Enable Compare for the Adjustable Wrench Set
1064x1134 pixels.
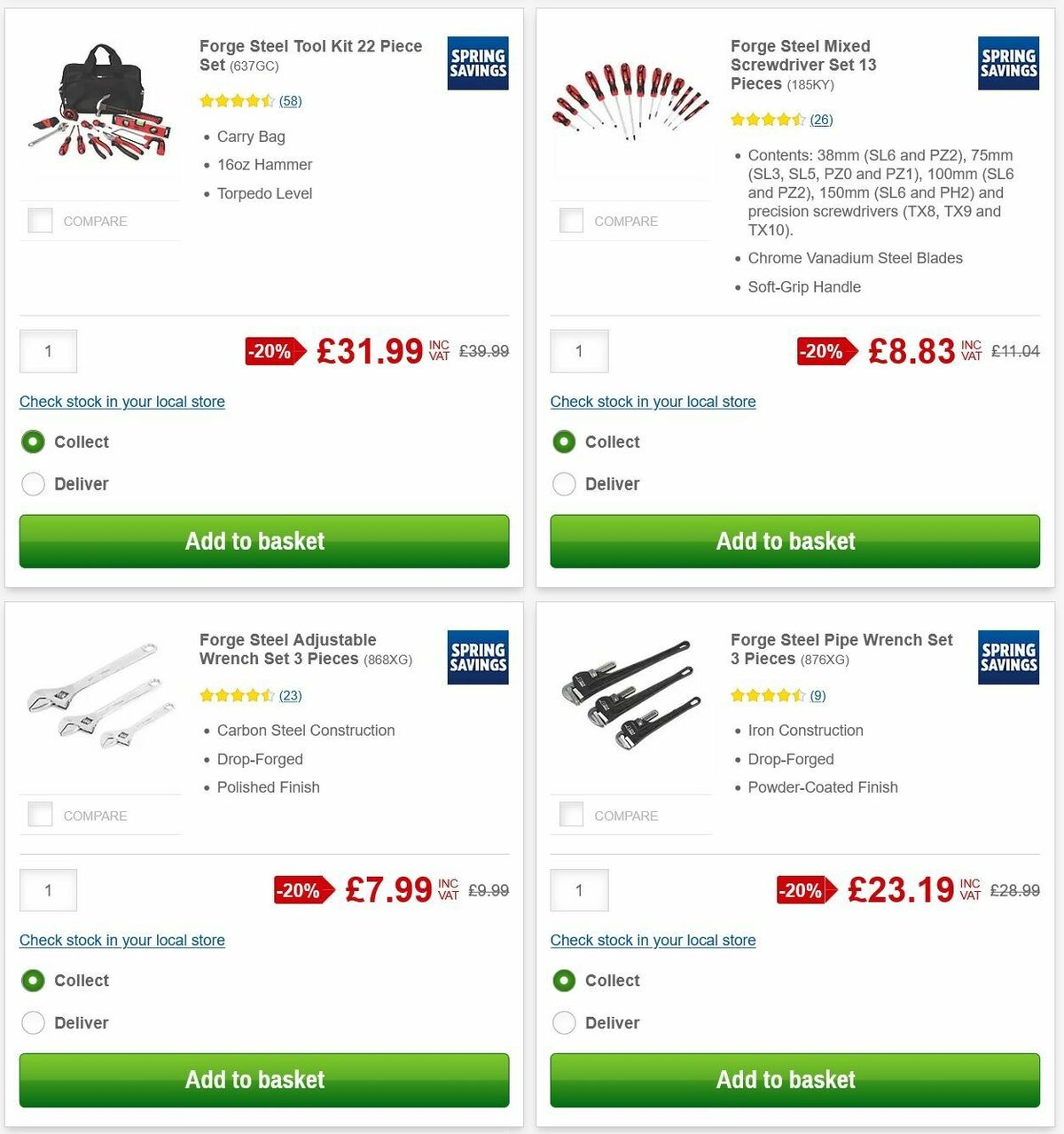point(41,814)
